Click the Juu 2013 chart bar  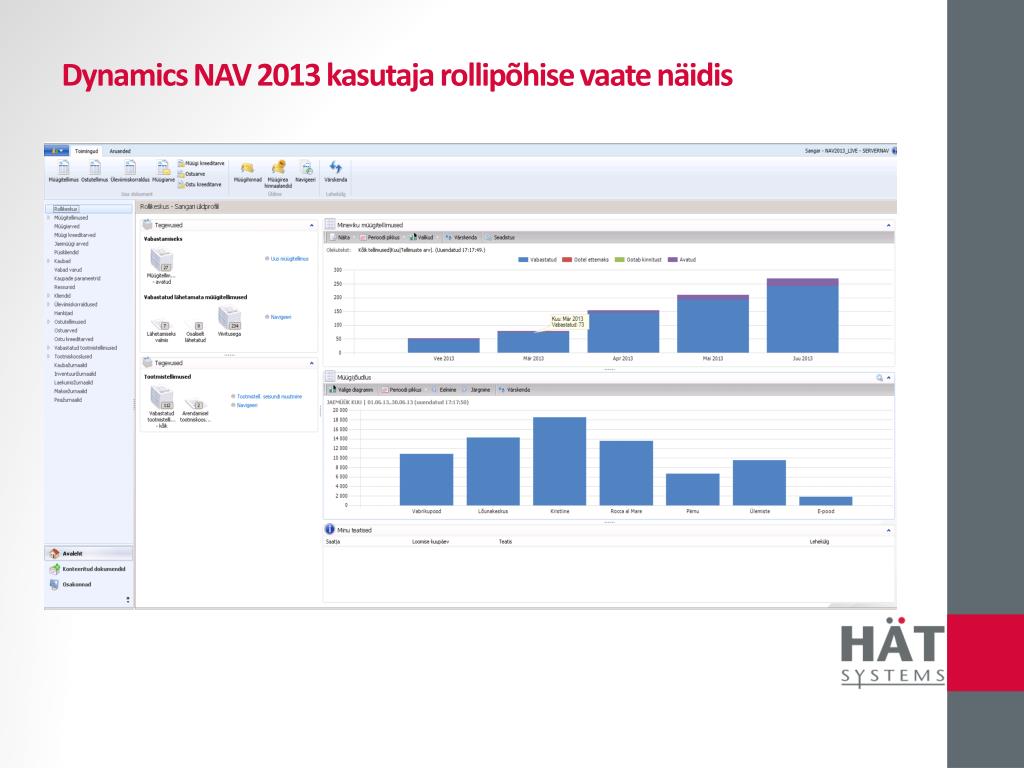tap(803, 315)
